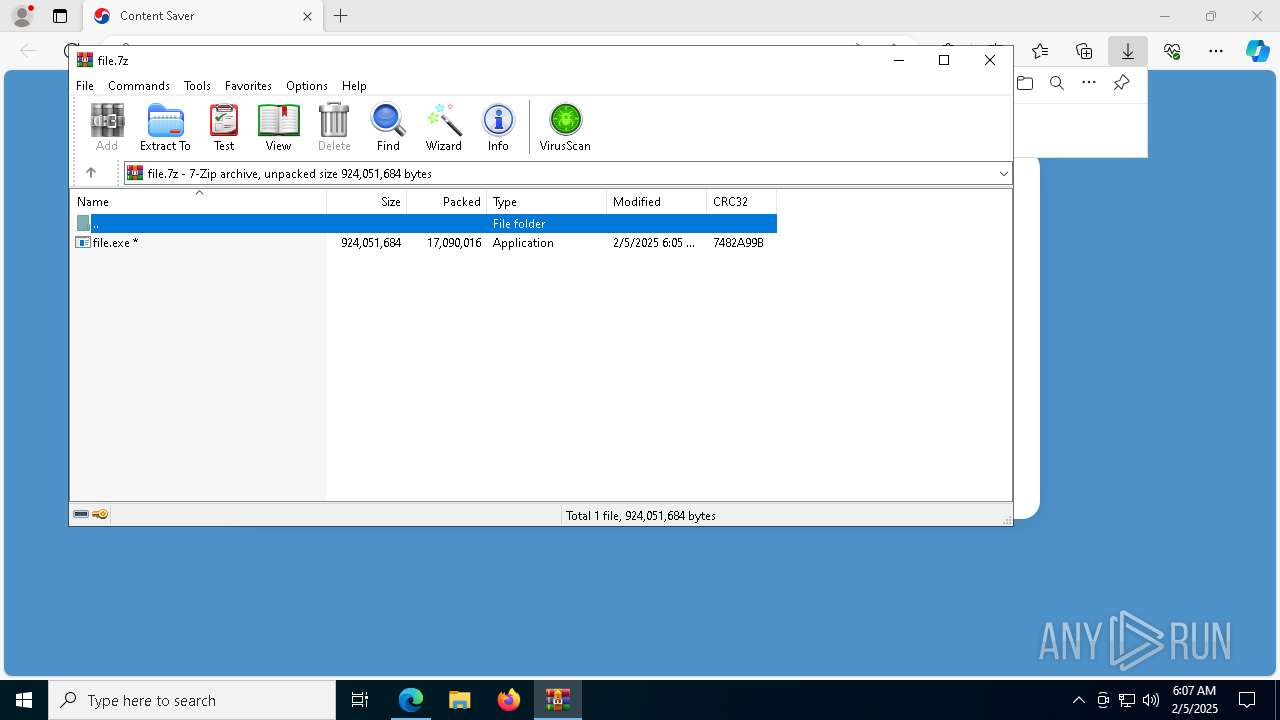Screen dimensions: 1280x720
Task: Open the Options menu
Action: [307, 86]
